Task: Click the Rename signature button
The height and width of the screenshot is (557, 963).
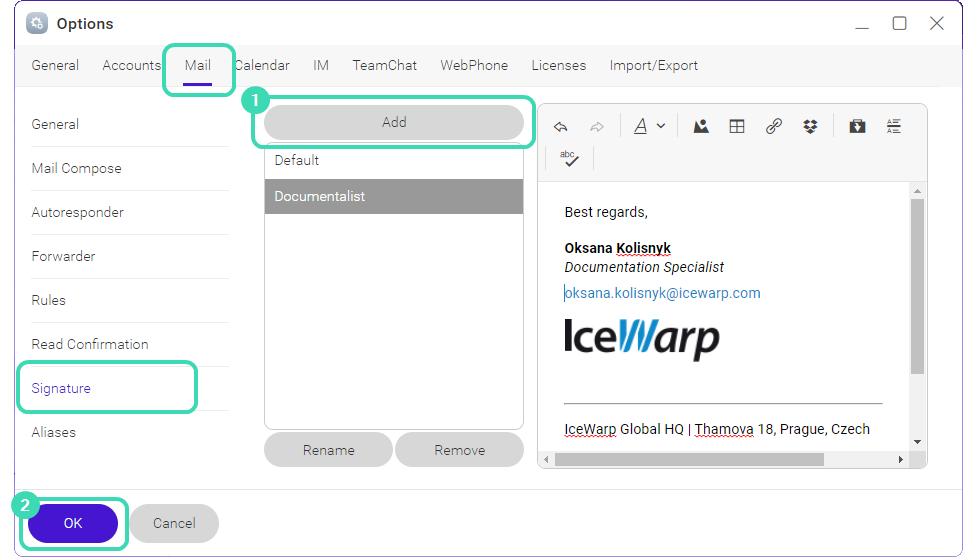Action: coord(328,450)
